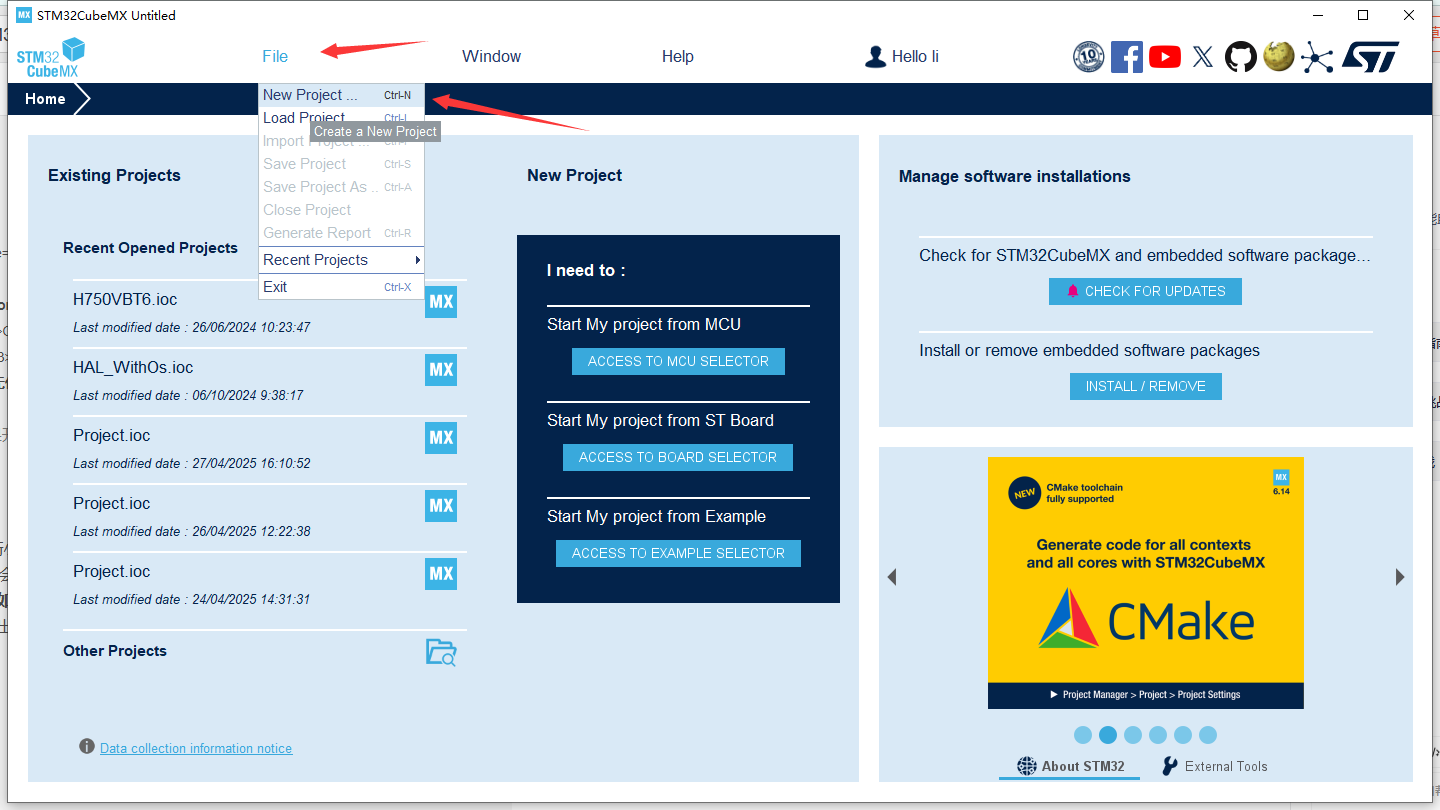Image resolution: width=1440 pixels, height=810 pixels.
Task: Open the Facebook icon link
Action: pyautogui.click(x=1127, y=57)
